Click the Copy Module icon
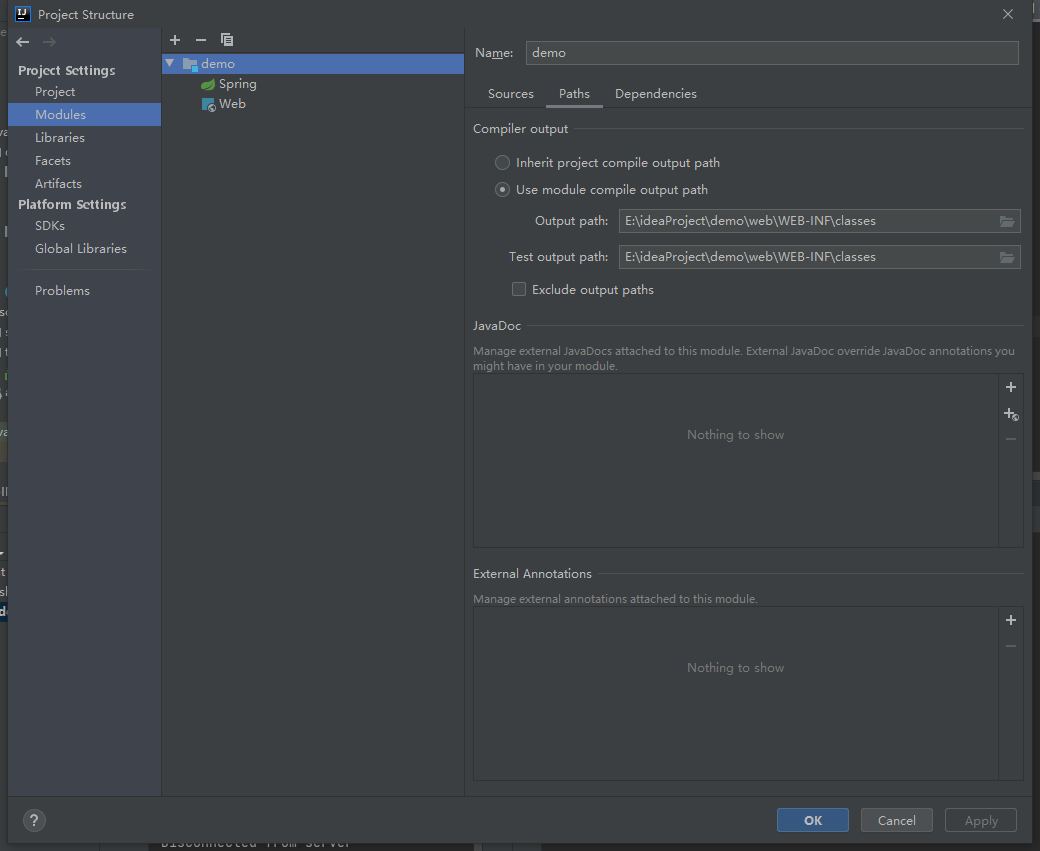Image resolution: width=1040 pixels, height=851 pixels. coord(227,39)
